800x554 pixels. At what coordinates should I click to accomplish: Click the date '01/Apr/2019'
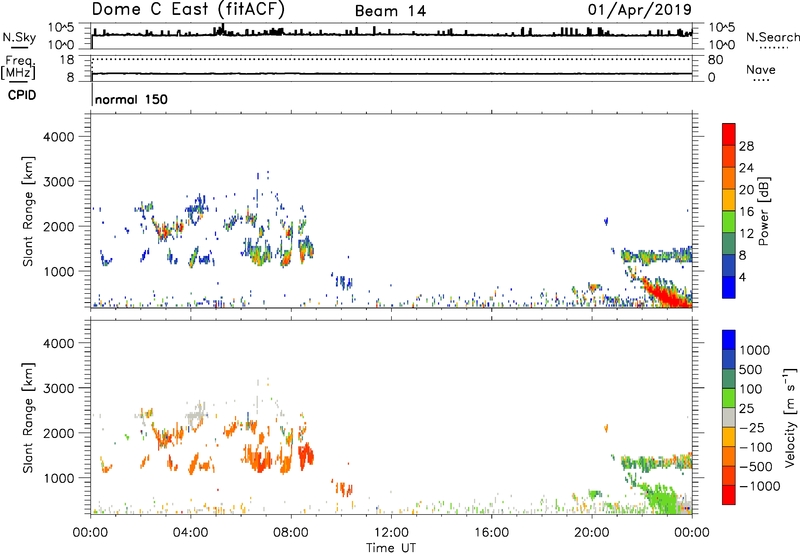click(x=640, y=10)
